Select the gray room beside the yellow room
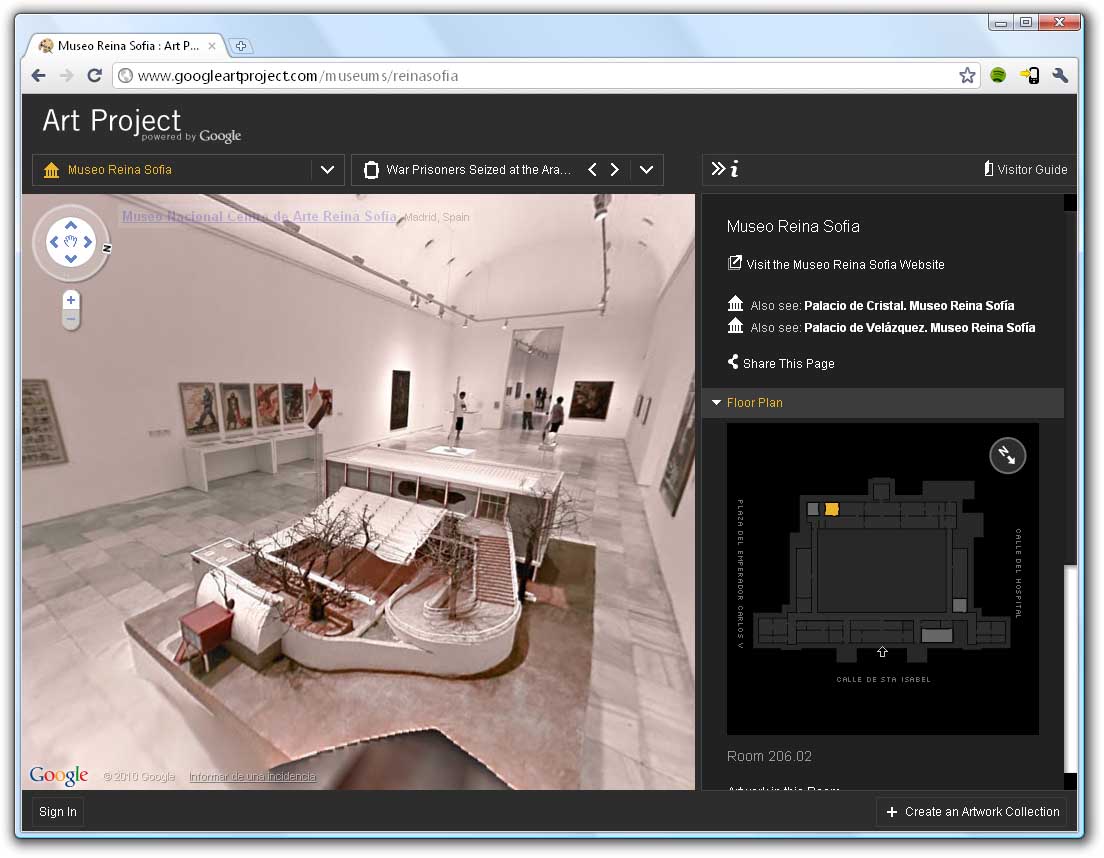This screenshot has height=858, width=1104. tap(813, 509)
